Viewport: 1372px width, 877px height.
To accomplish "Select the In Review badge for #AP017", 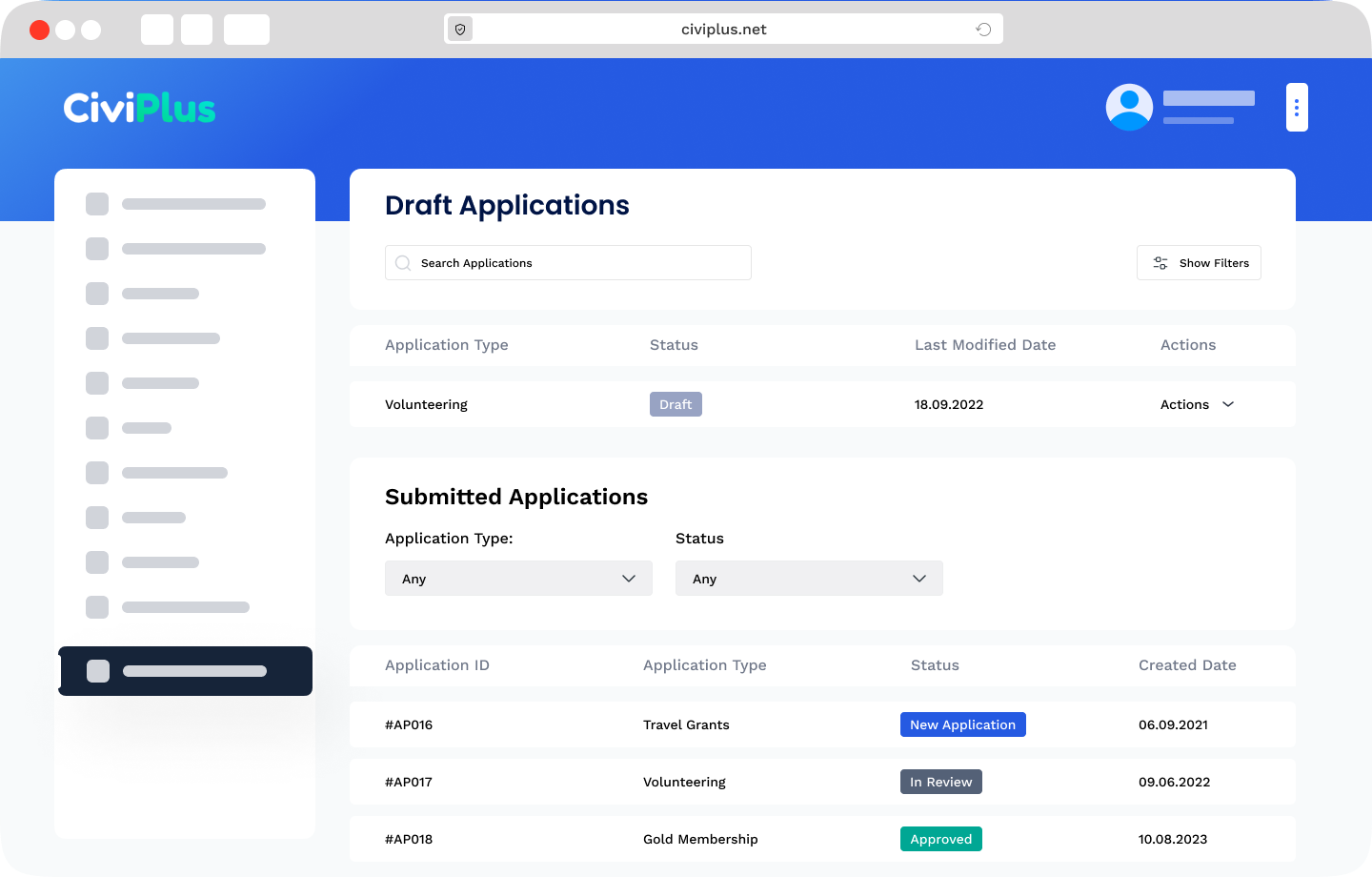I will point(941,782).
